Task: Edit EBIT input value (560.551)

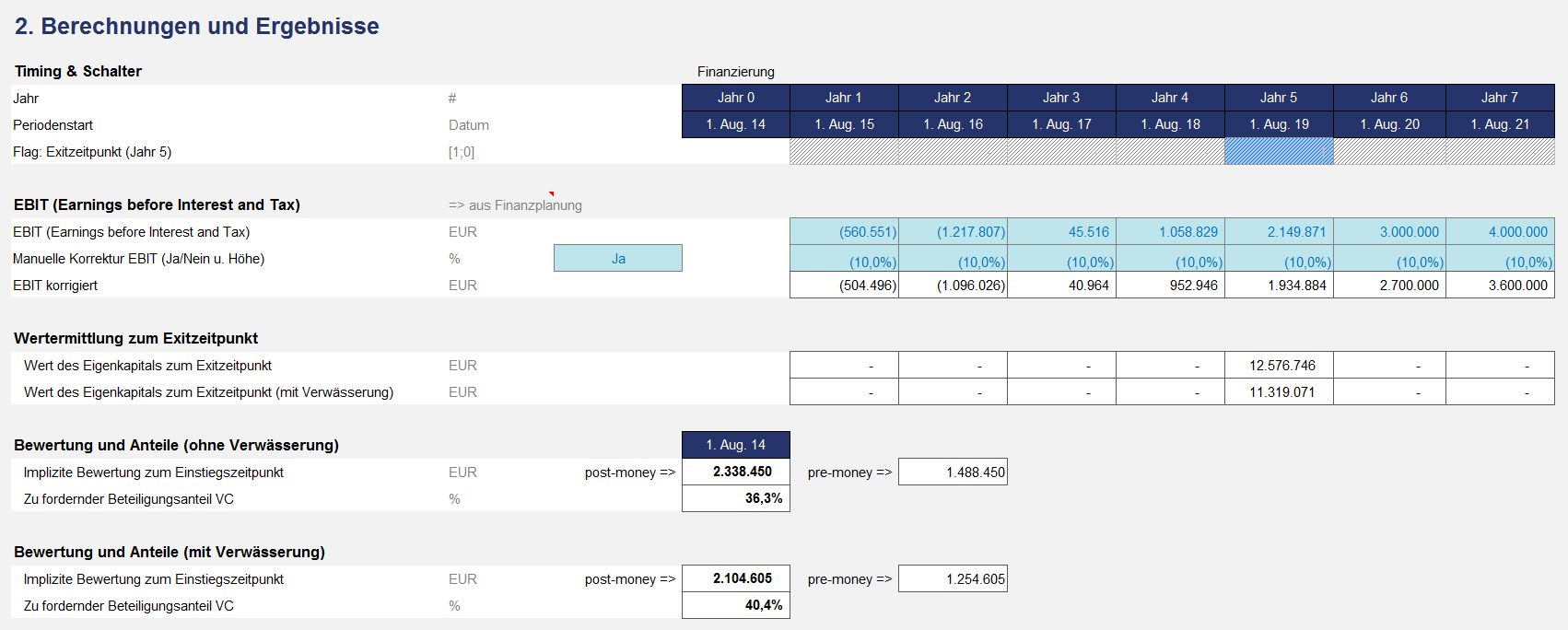Action: 844,232
